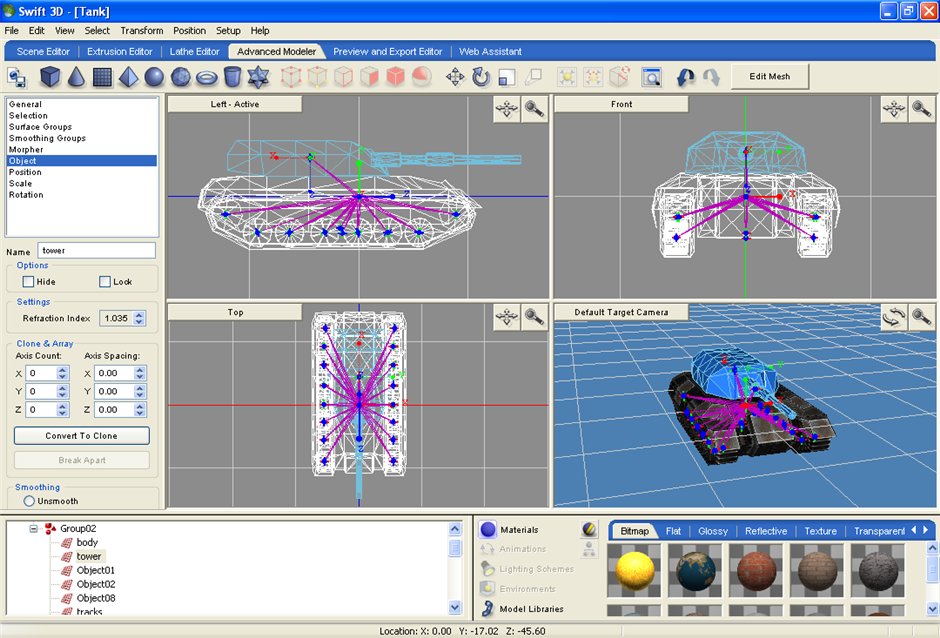Viewport: 940px width, 638px height.
Task: Choose the yellow sphere material
Action: coord(634,570)
